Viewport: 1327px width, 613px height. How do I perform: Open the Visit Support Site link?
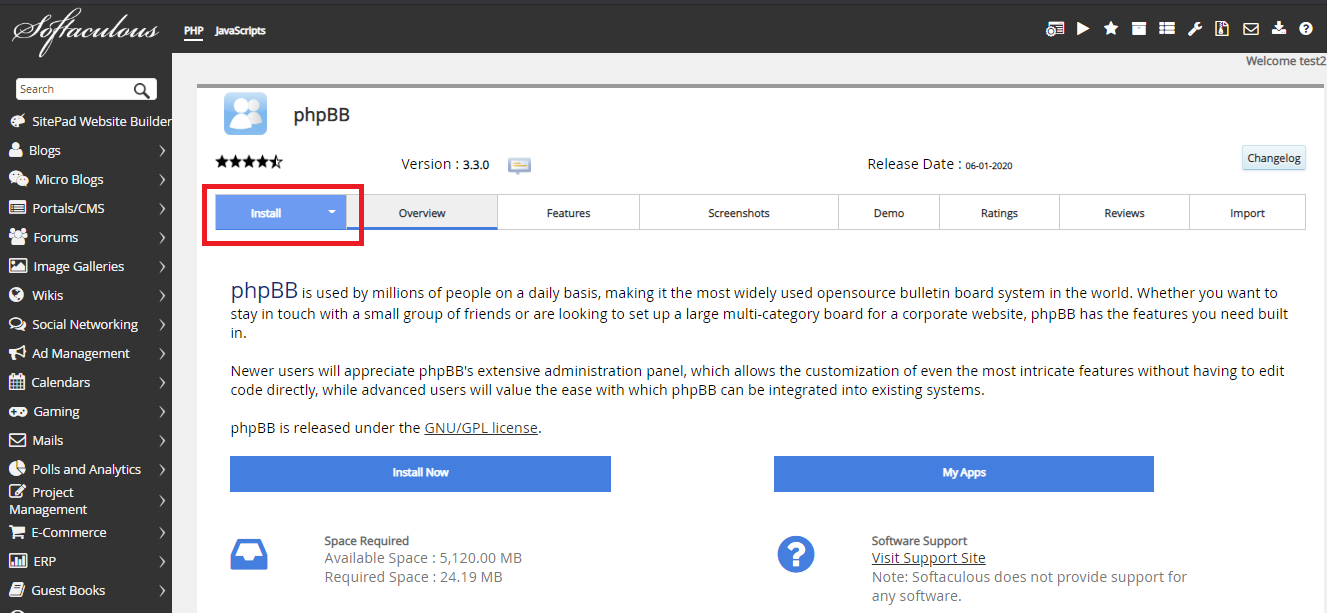pos(929,558)
